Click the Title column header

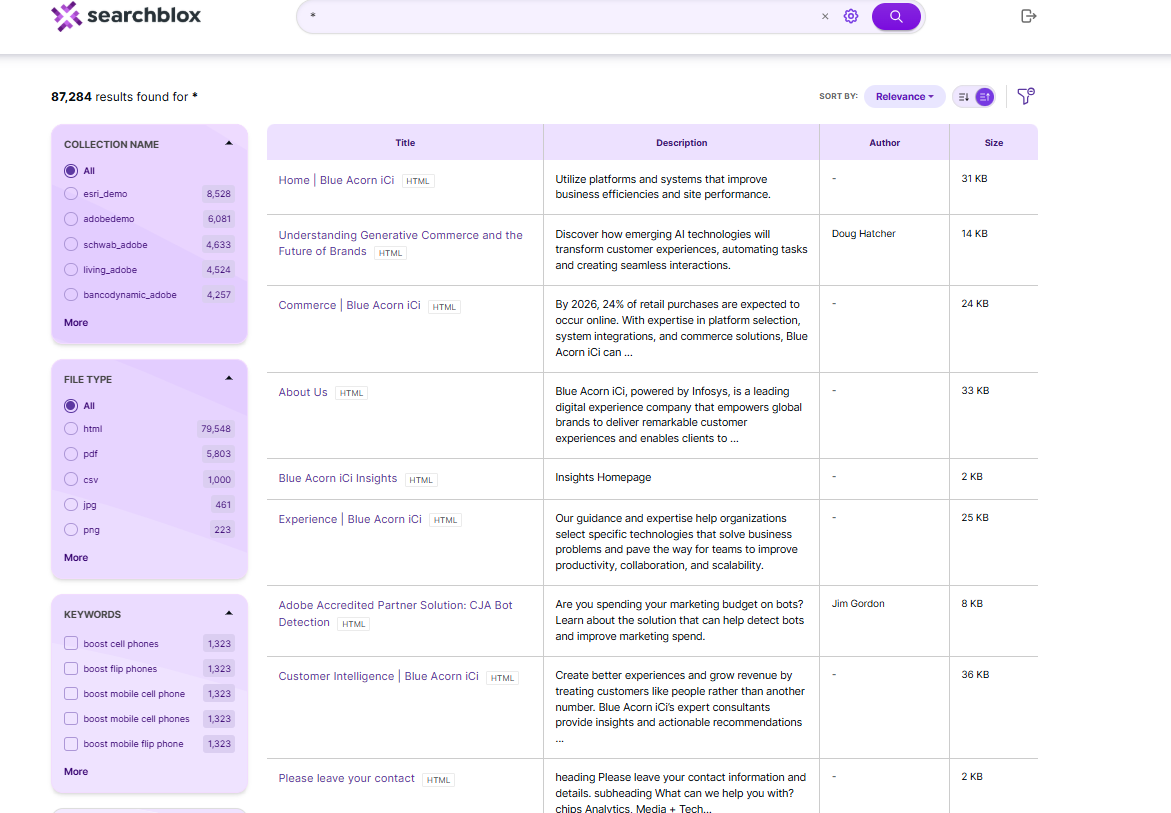pyautogui.click(x=406, y=143)
